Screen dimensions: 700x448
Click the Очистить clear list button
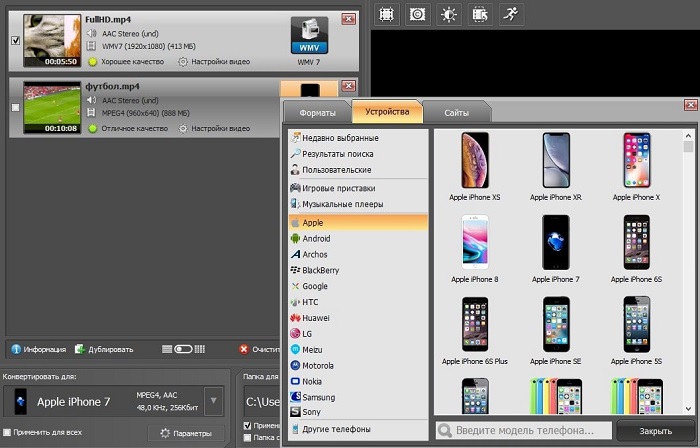(259, 349)
